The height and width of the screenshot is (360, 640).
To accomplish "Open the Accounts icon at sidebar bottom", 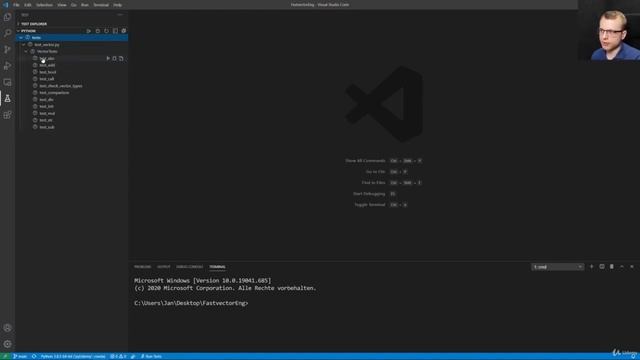I will pos(7,328).
